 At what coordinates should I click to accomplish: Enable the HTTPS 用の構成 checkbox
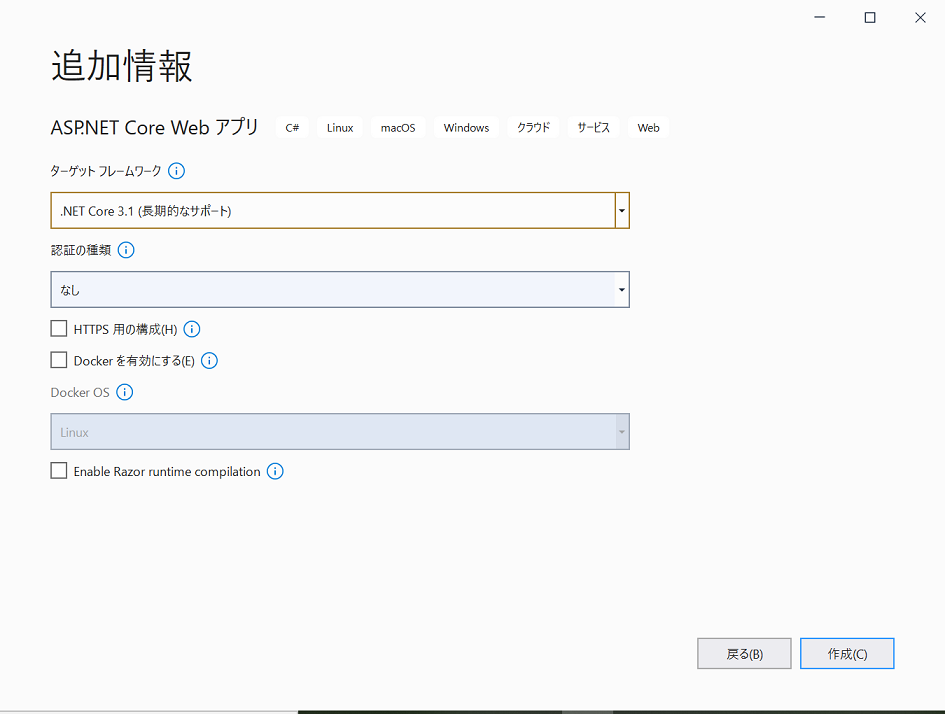[x=58, y=328]
